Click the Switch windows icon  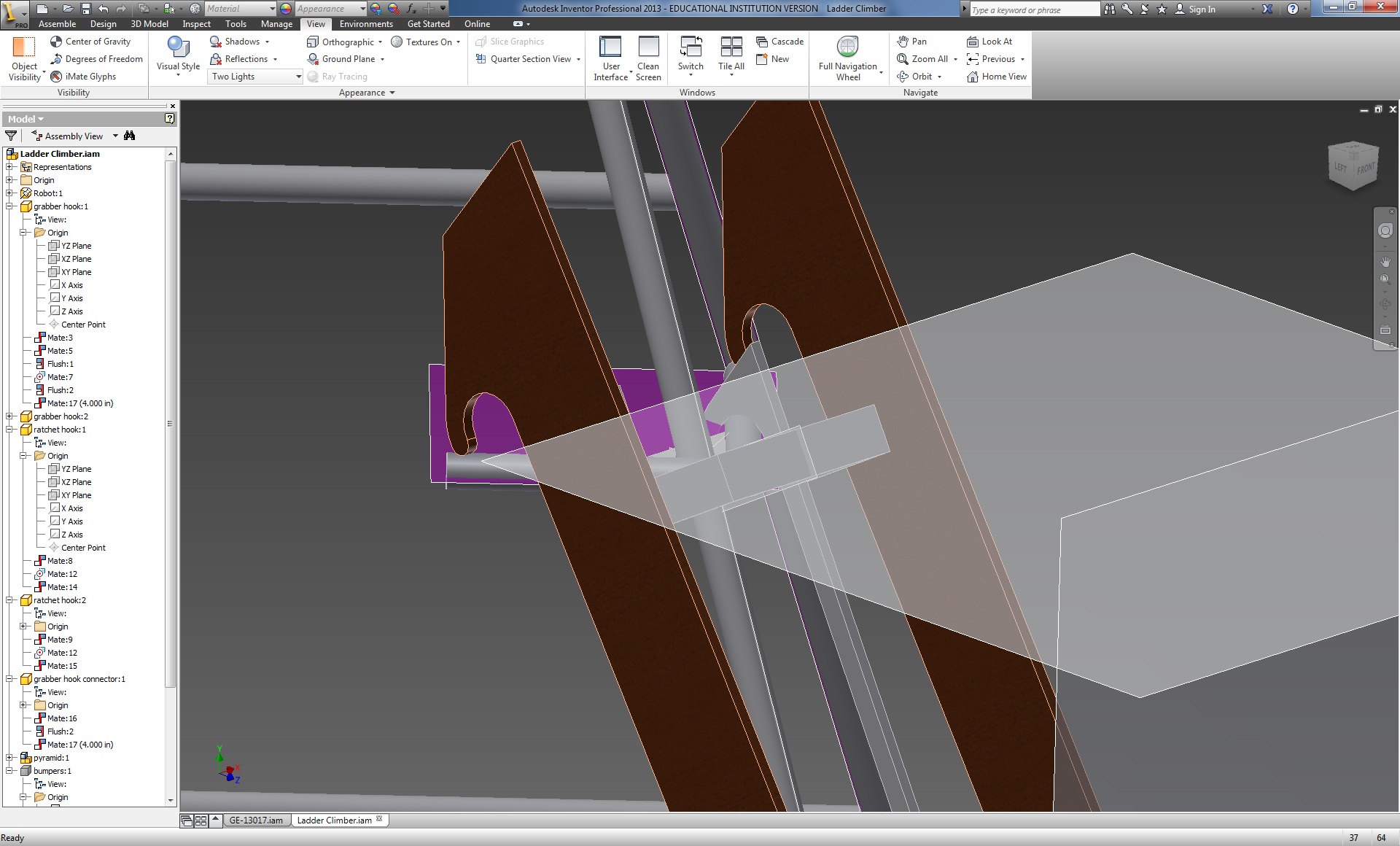[x=691, y=47]
